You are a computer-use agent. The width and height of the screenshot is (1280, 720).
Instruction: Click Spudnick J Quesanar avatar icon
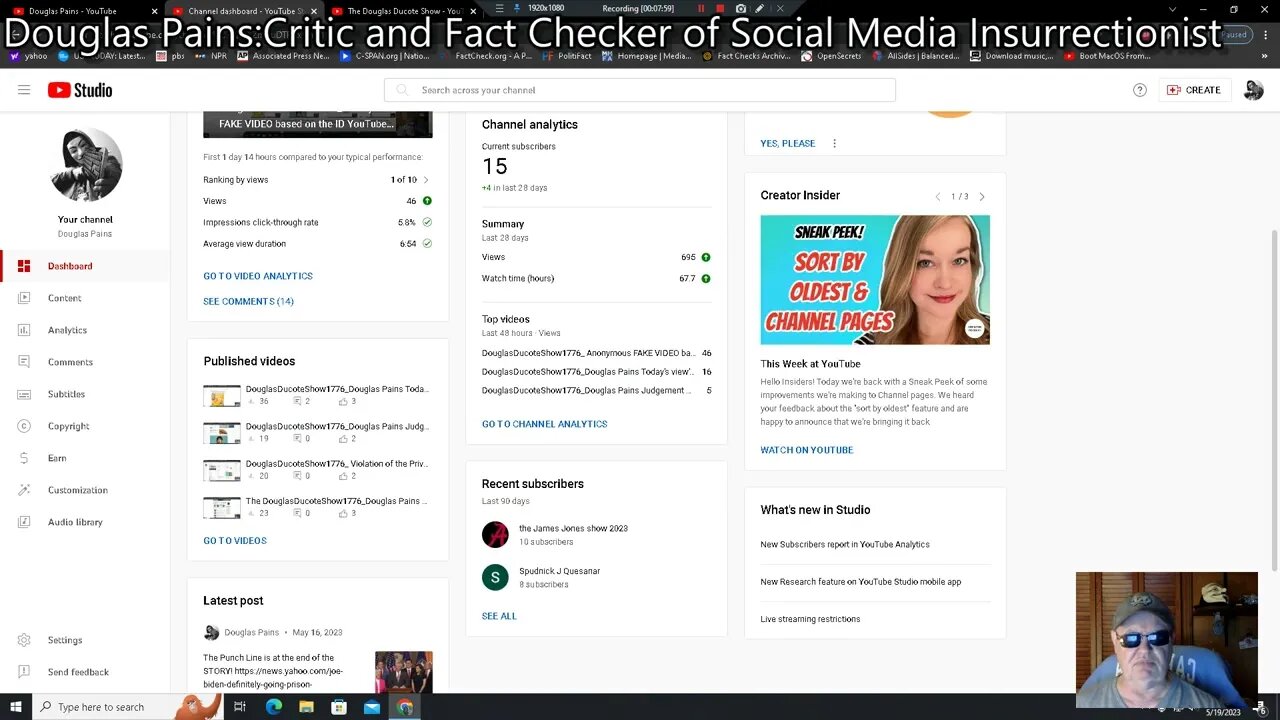(495, 577)
